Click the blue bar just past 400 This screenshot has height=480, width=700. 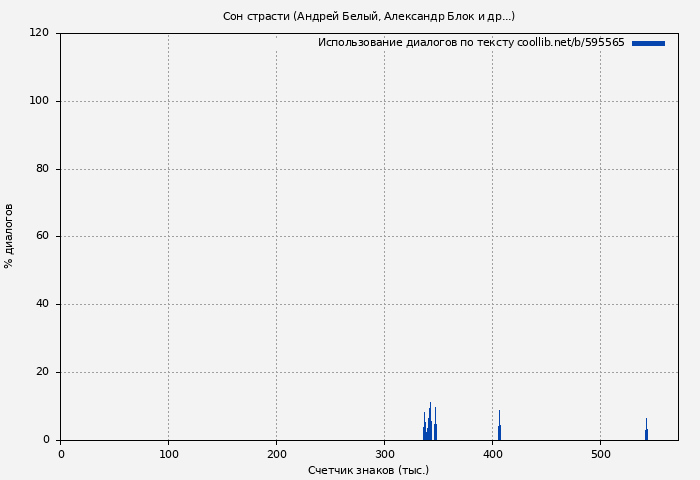pyautogui.click(x=499, y=430)
